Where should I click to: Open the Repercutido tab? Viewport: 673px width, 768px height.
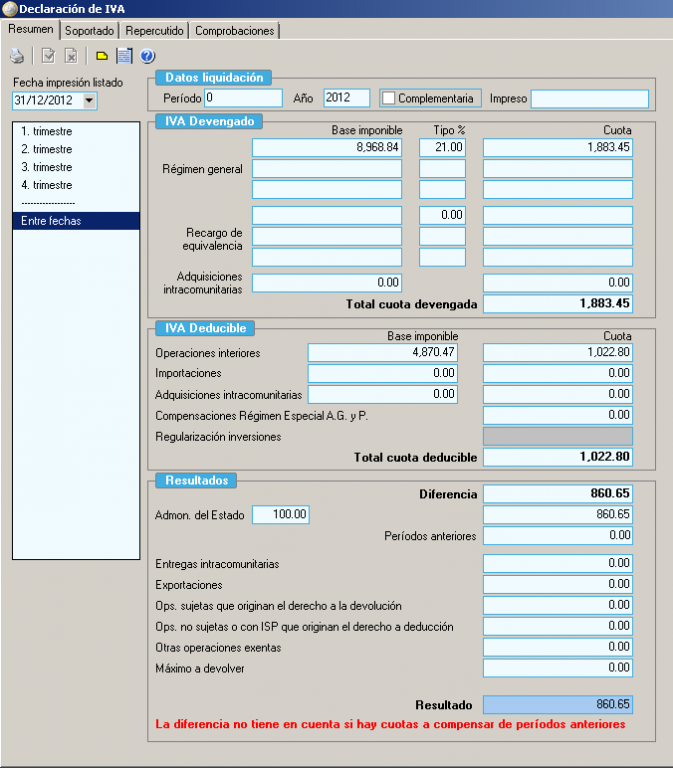click(x=154, y=31)
